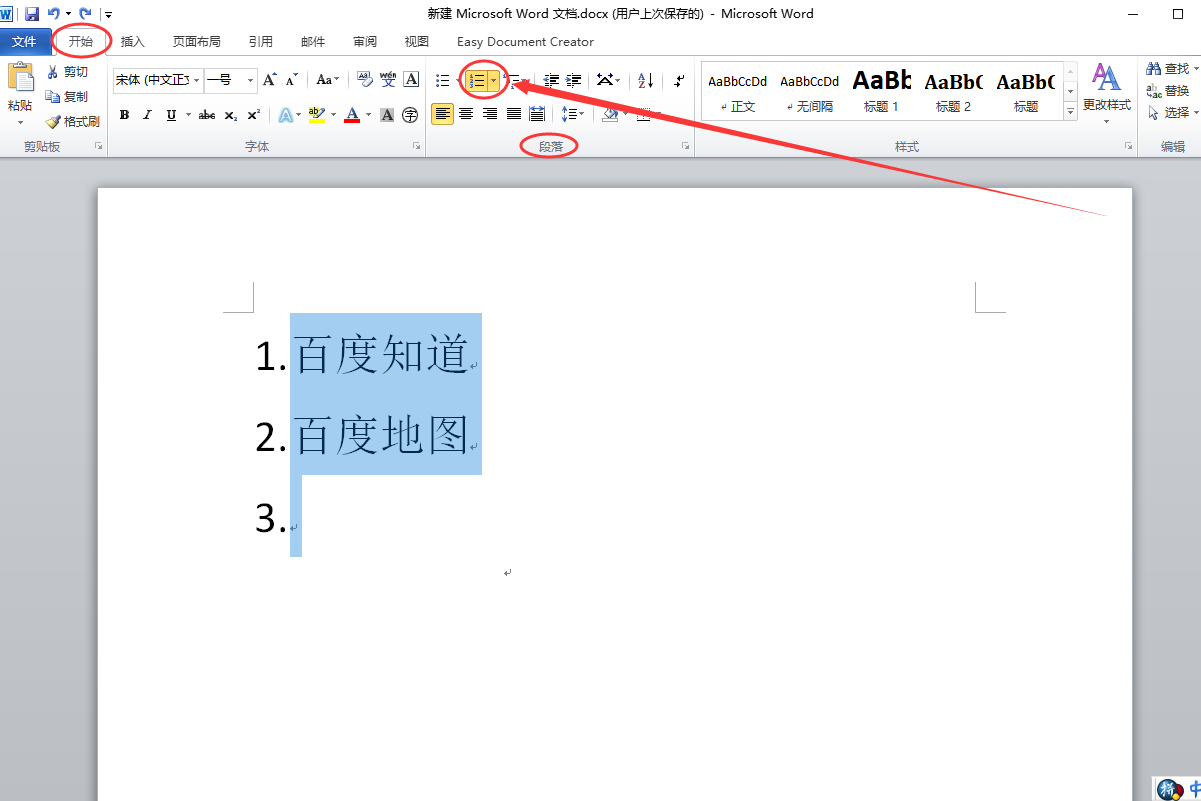Switch to the 插入 (Insert) tab

(133, 41)
